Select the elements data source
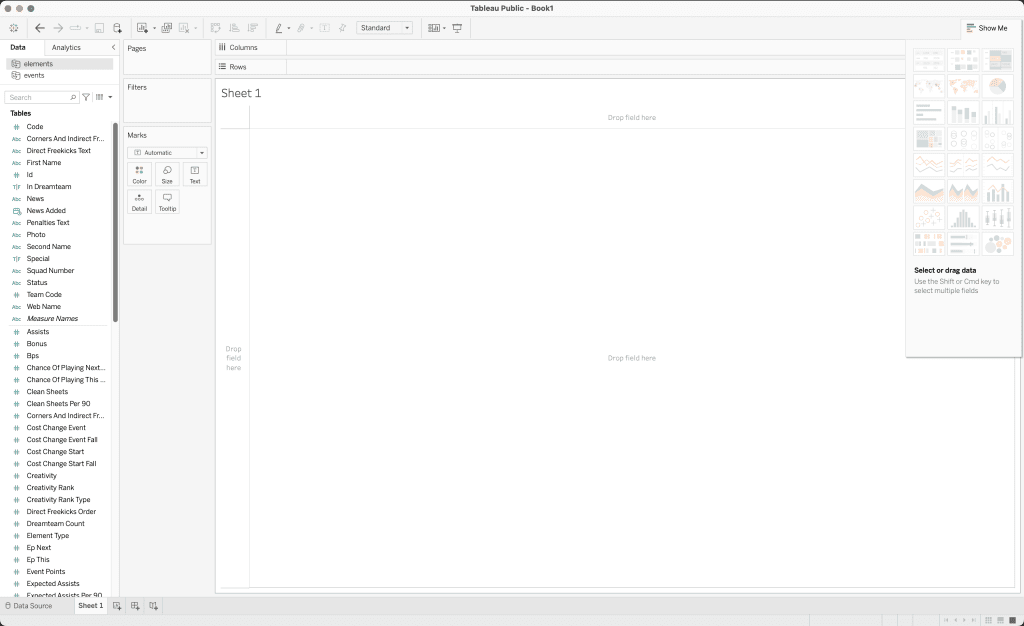Screen dimensions: 1024x626 click(x=59, y=64)
